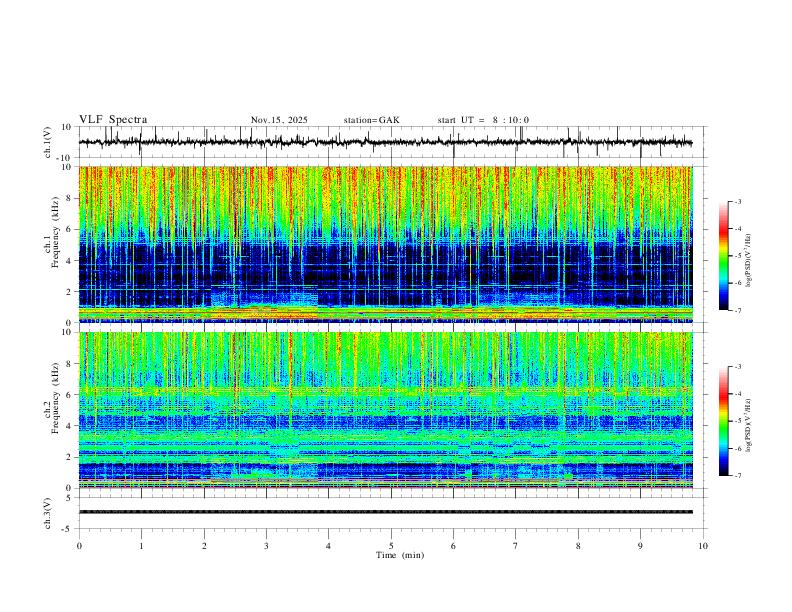Click the 'ch.1(V)' waveform axis label
This screenshot has height=612, width=792.
tap(48, 142)
